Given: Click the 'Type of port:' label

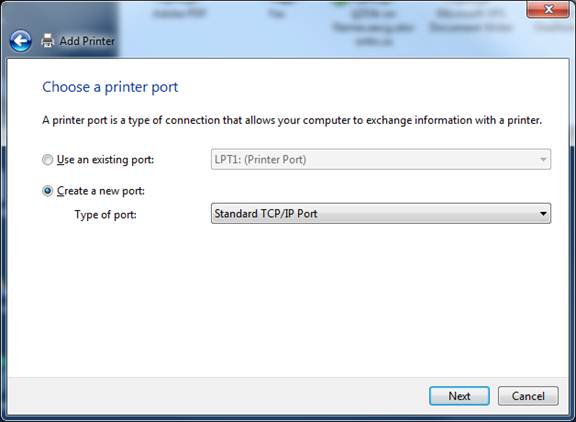Looking at the screenshot, I should coord(105,214).
